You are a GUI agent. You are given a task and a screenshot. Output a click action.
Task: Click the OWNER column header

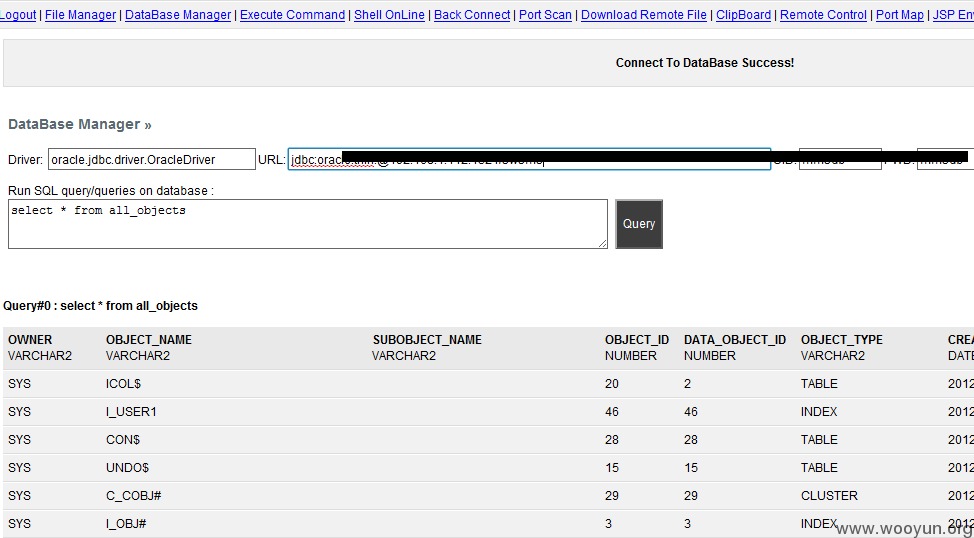[x=30, y=340]
